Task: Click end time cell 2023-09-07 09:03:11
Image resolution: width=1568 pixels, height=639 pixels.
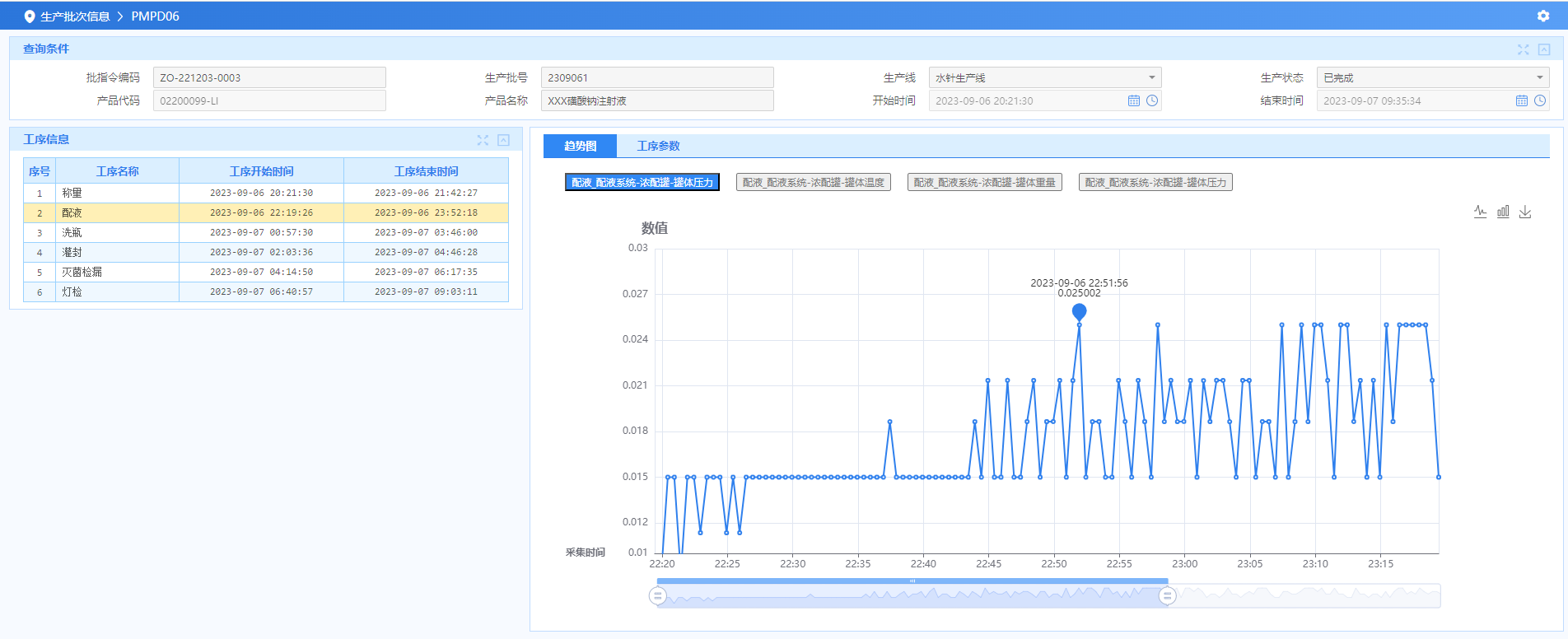Action: (x=426, y=292)
